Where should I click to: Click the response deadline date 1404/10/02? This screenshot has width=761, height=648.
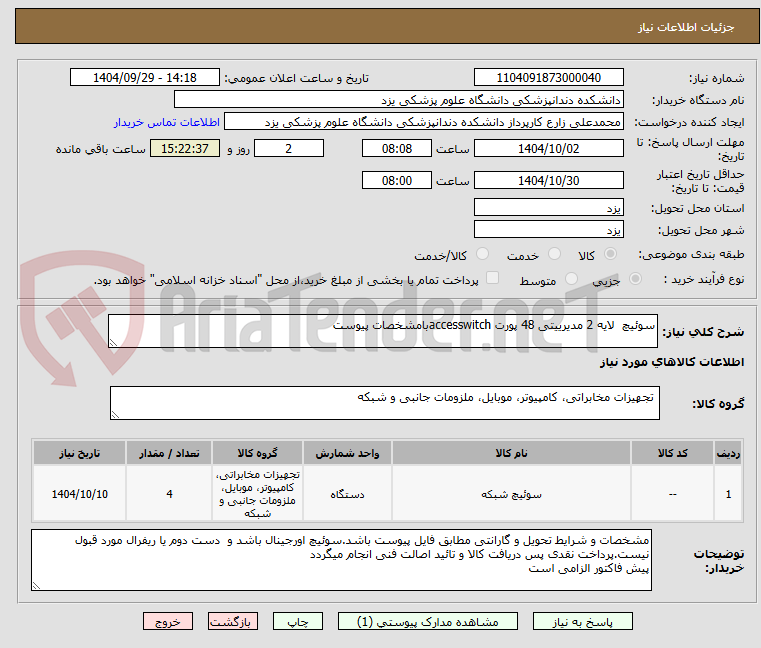coord(548,149)
